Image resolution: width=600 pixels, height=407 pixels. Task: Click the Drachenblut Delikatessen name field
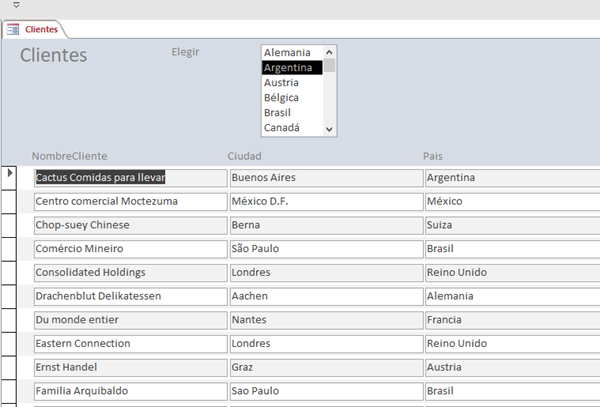[129, 296]
